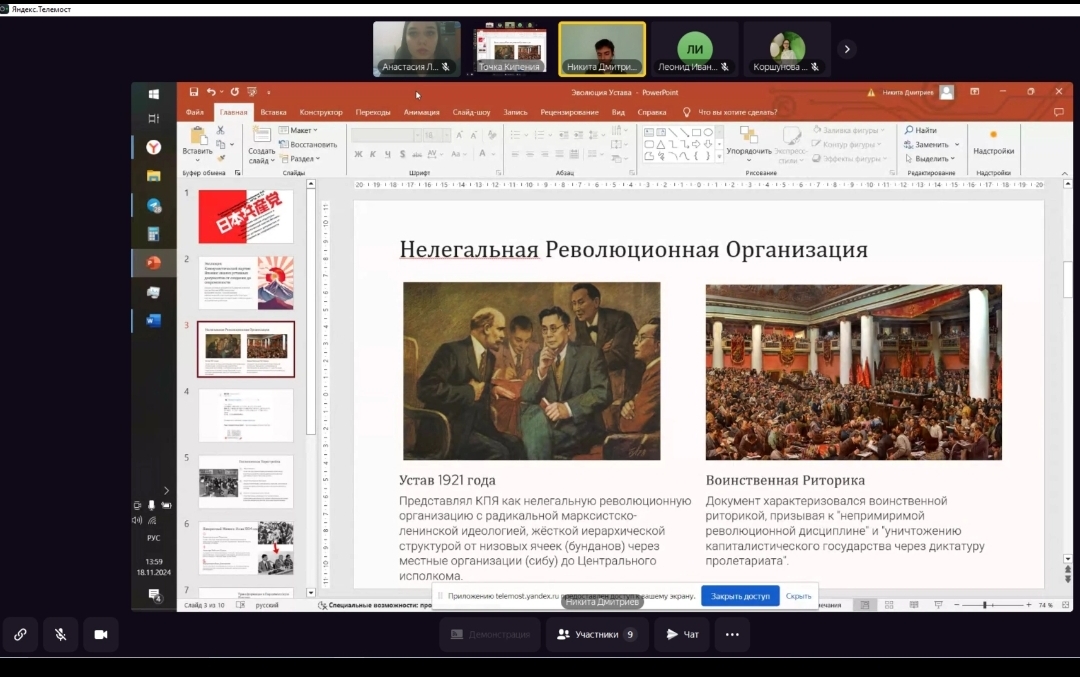Open Word from Windows taskbar
This screenshot has height=677, width=1080.
click(x=154, y=321)
